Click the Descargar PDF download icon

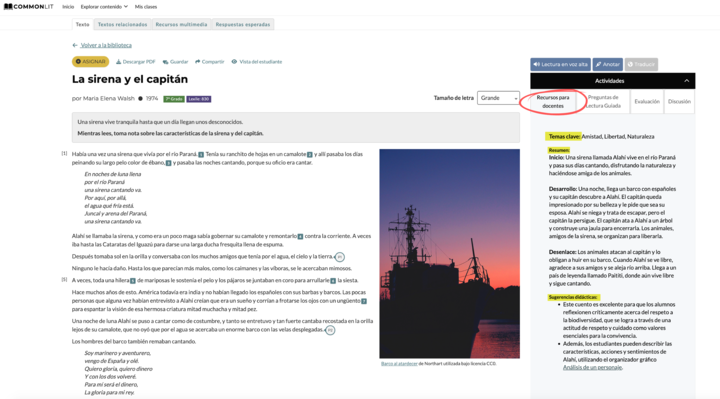coord(118,62)
